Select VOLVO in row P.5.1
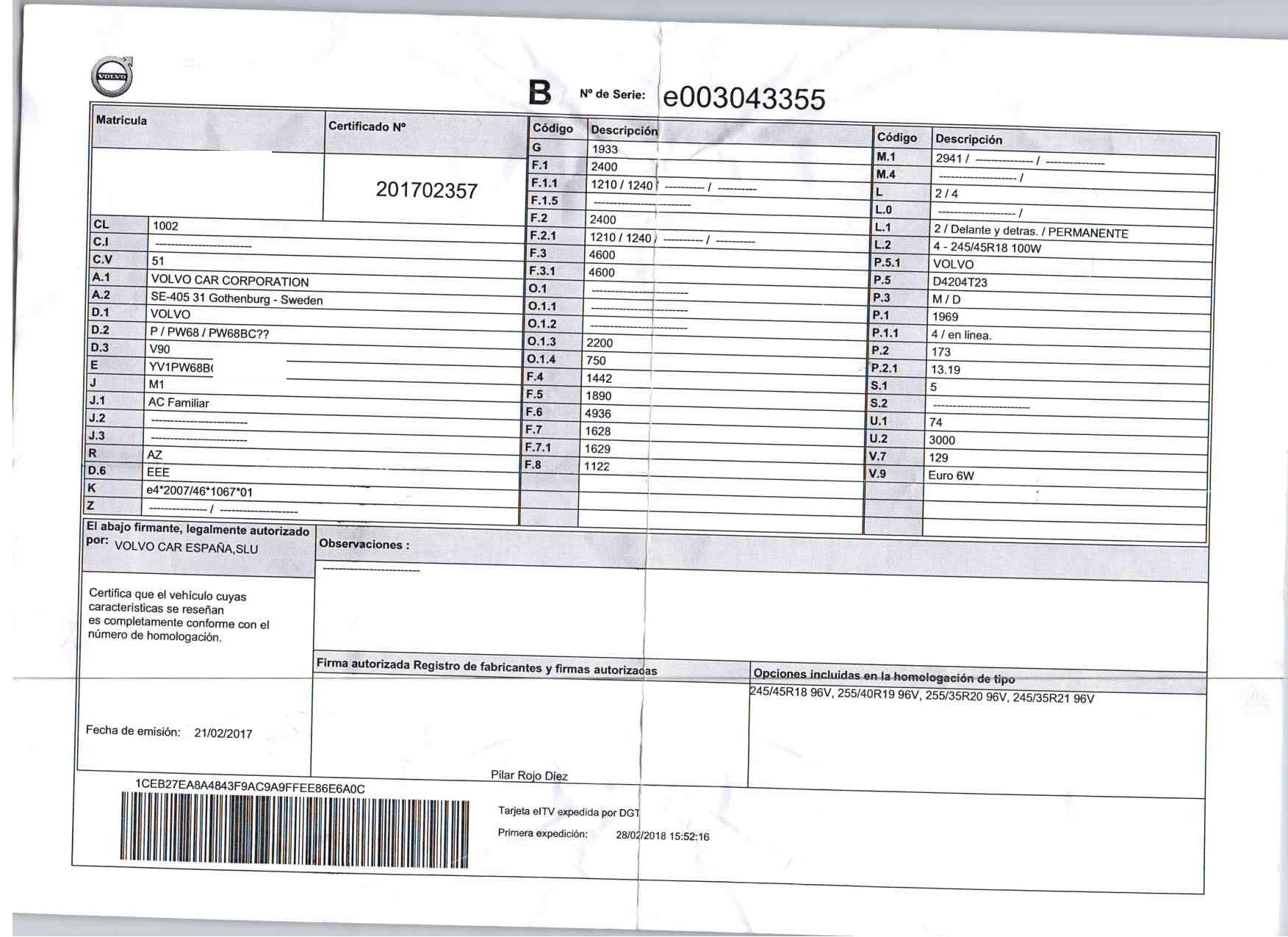This screenshot has width=1288, height=937. (x=953, y=265)
